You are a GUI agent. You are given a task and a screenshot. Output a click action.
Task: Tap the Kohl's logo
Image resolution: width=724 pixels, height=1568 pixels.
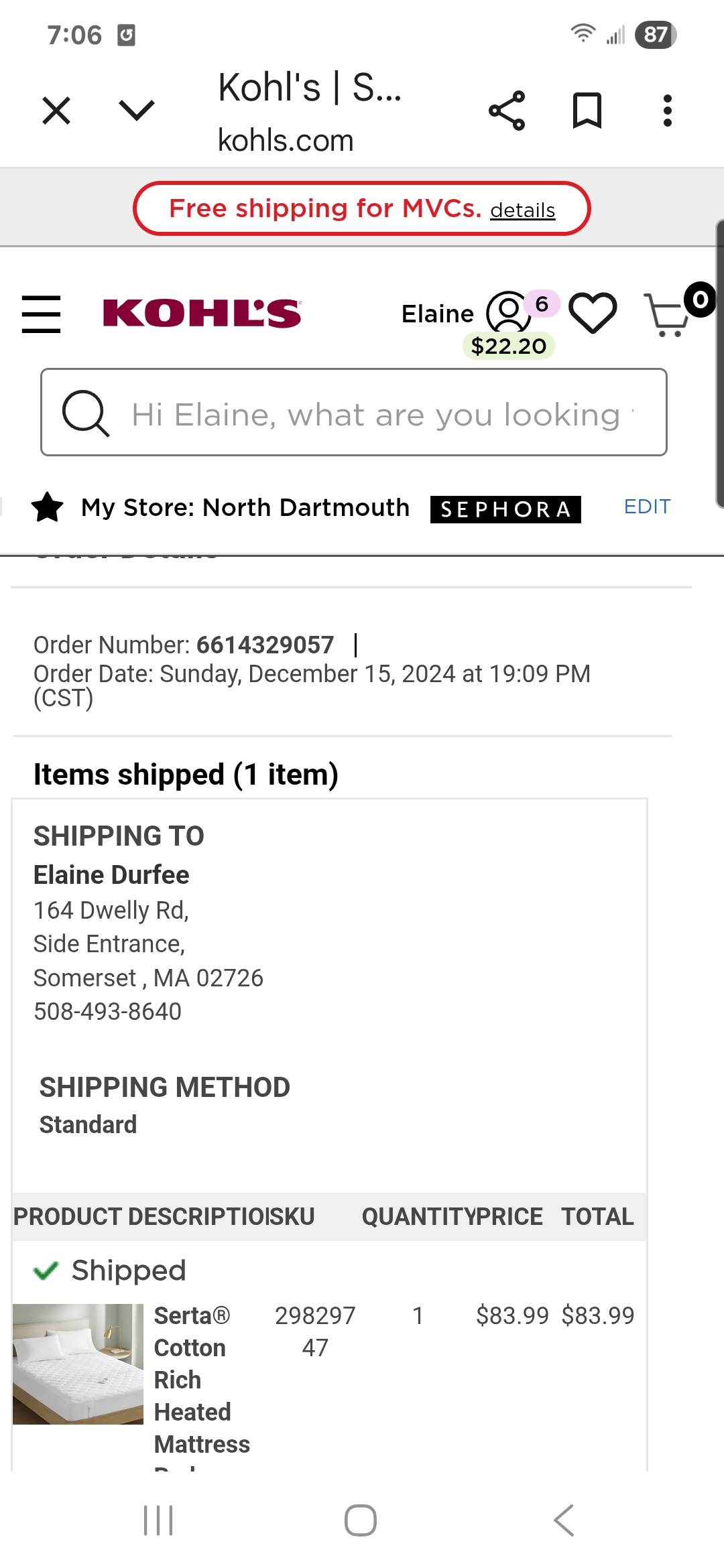[x=202, y=314]
